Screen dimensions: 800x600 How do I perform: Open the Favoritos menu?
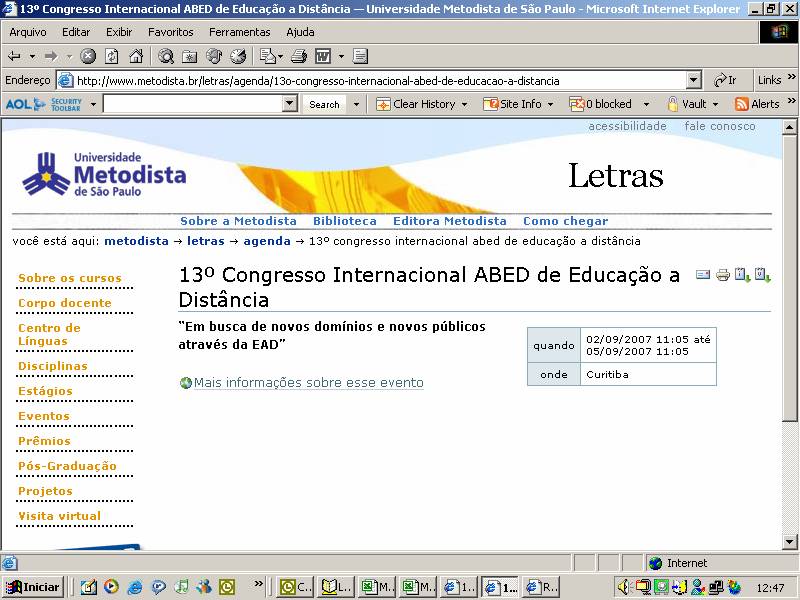point(171,32)
